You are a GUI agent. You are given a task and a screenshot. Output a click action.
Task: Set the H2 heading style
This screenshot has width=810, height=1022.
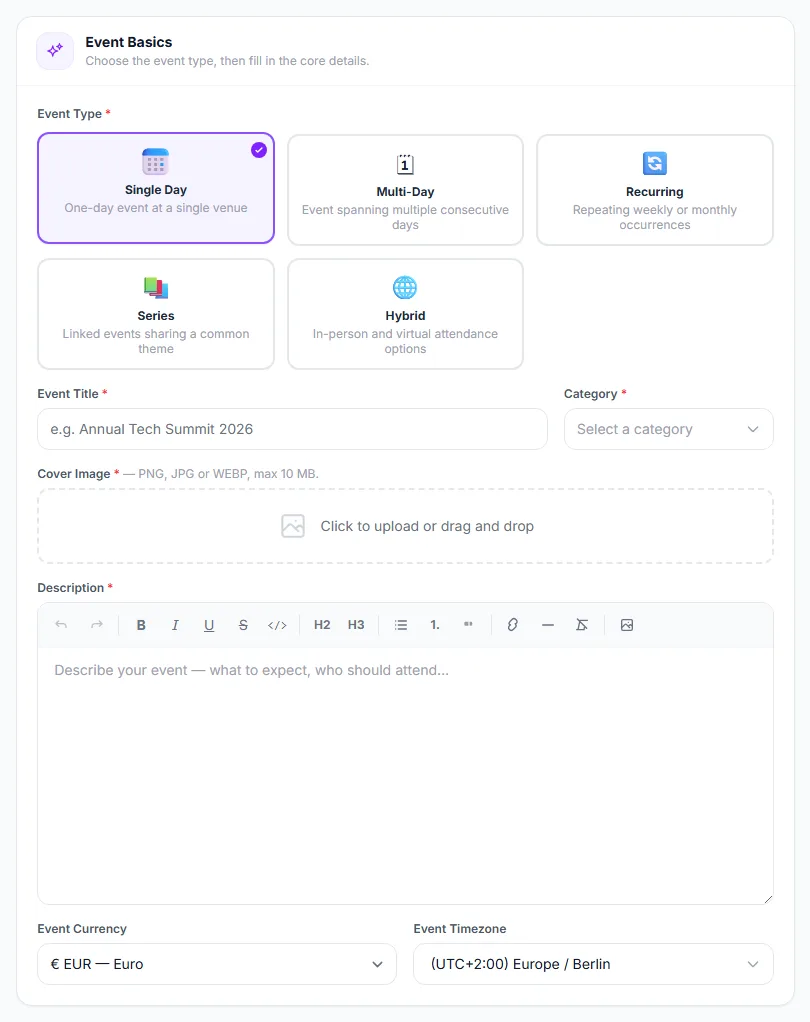tap(322, 625)
